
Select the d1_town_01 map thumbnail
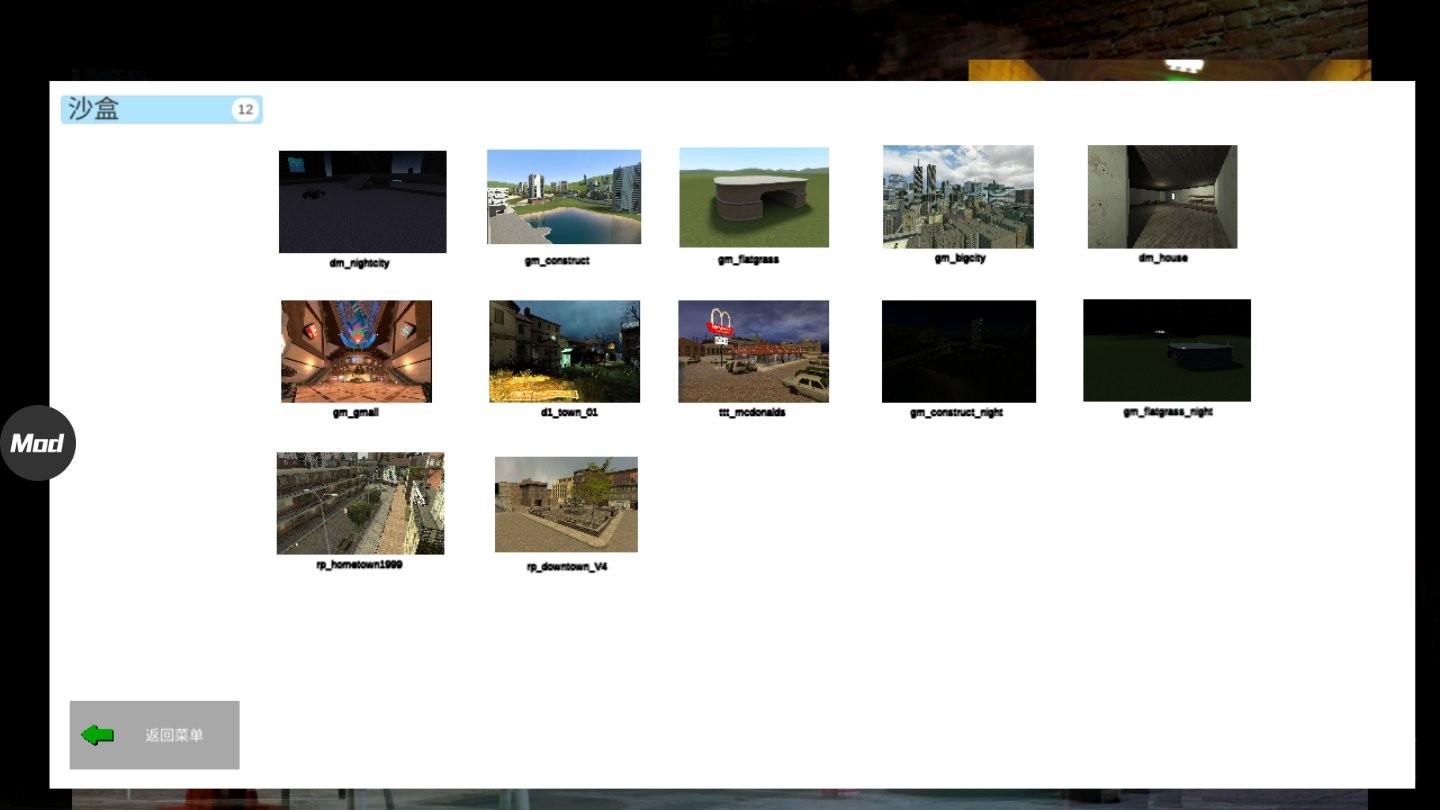click(x=564, y=351)
